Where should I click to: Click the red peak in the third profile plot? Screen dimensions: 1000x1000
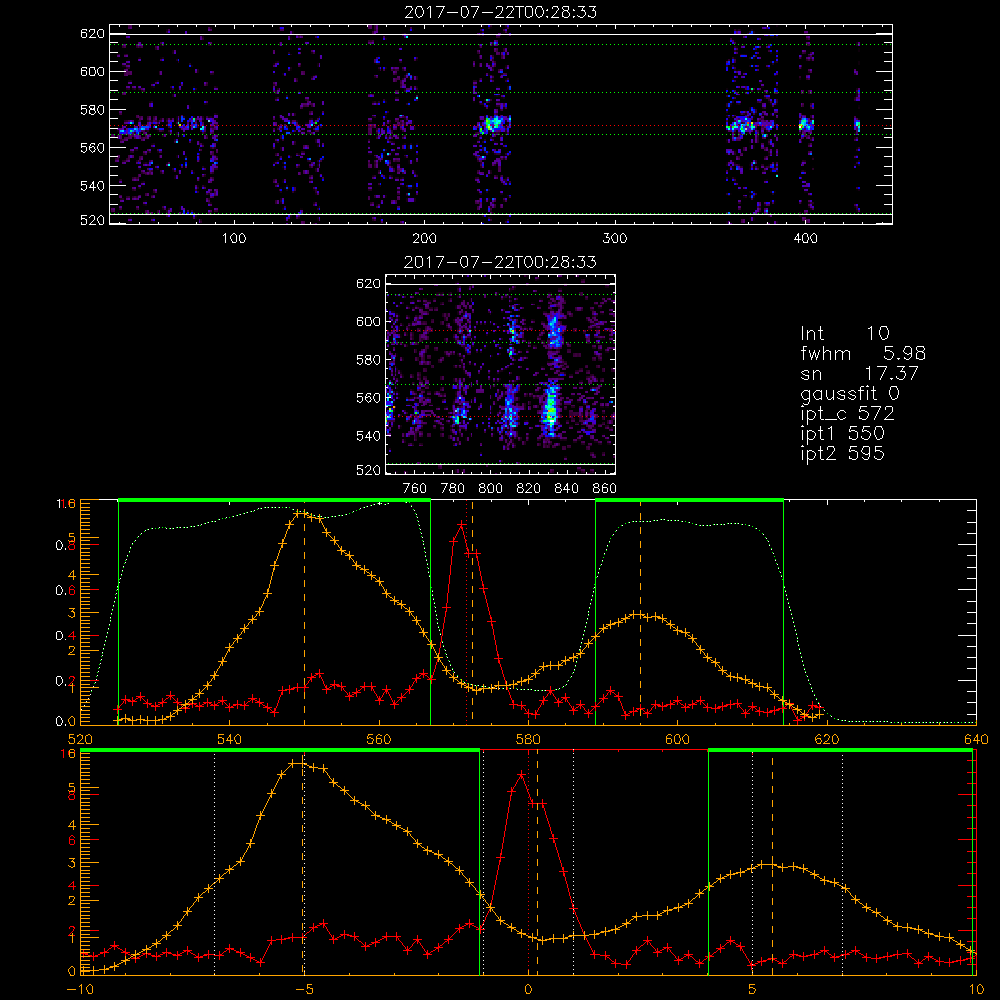[460, 524]
